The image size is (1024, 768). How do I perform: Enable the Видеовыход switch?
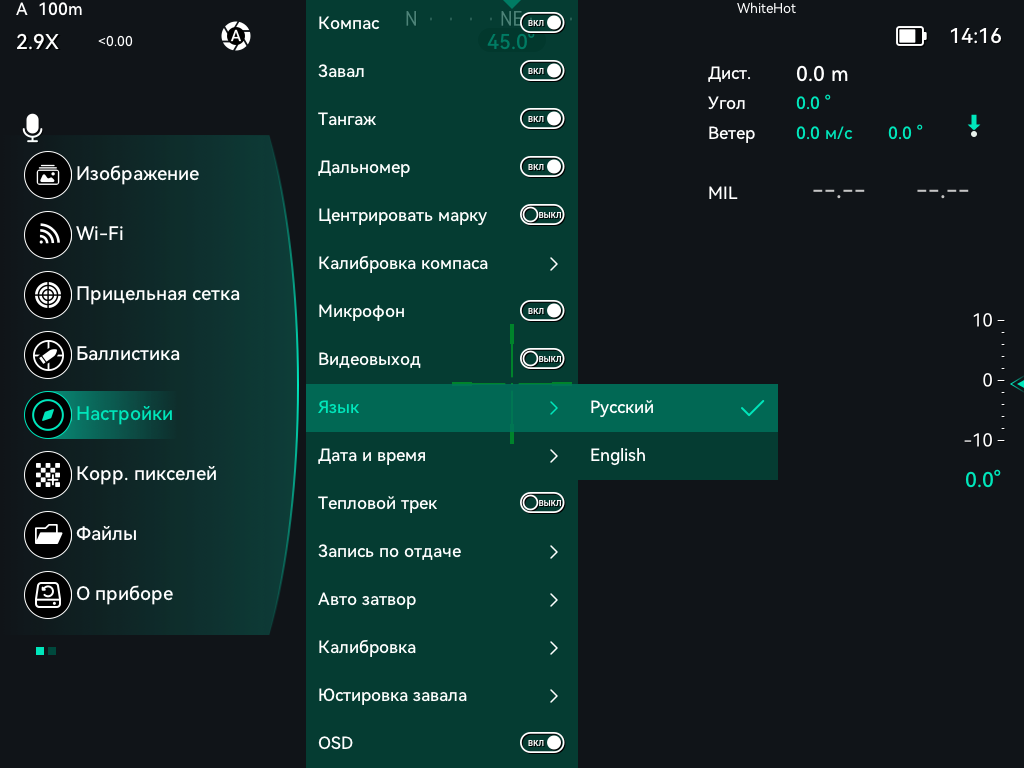coord(542,359)
